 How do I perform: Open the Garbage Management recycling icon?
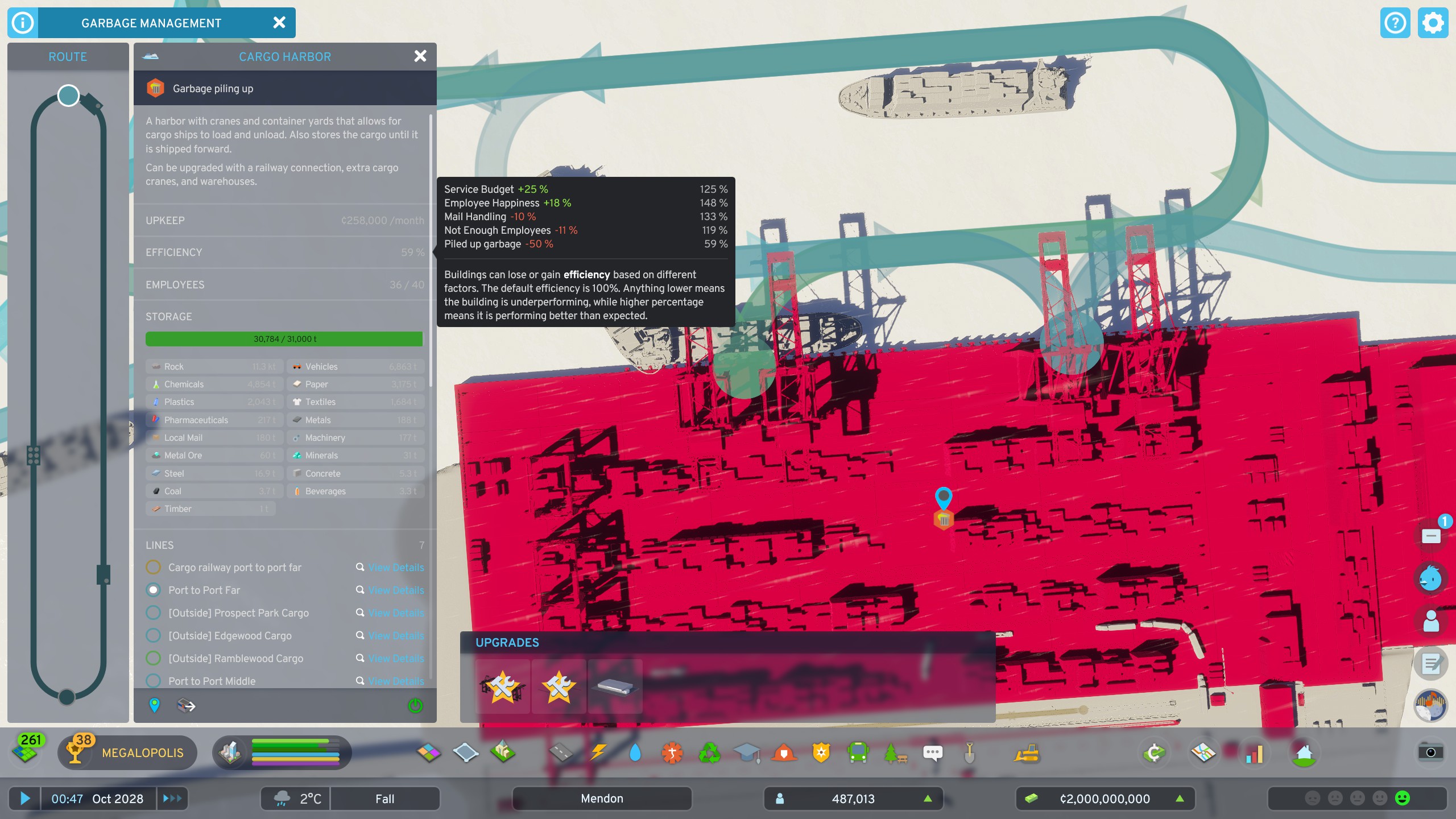(710, 752)
